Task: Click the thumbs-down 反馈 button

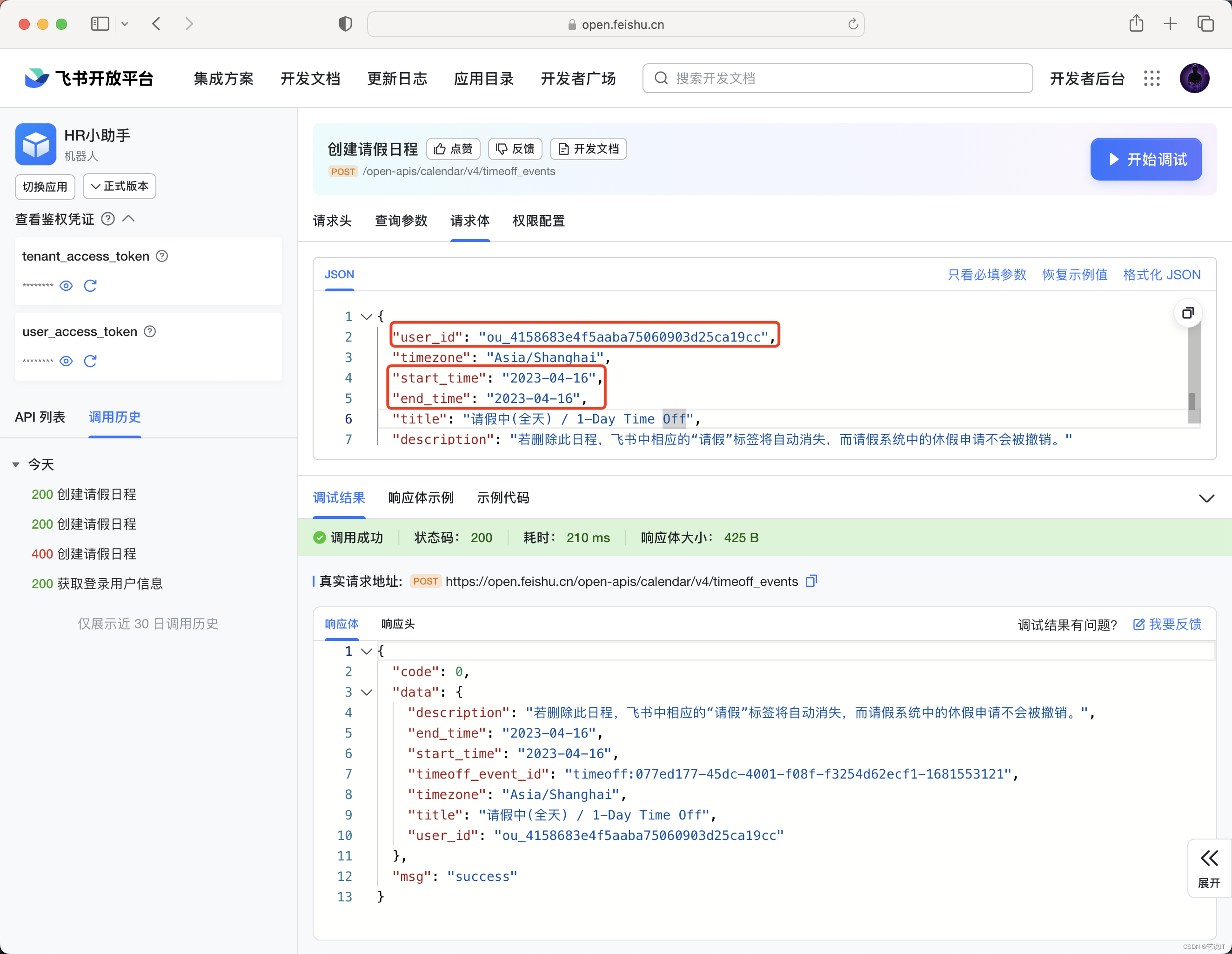Action: [515, 149]
